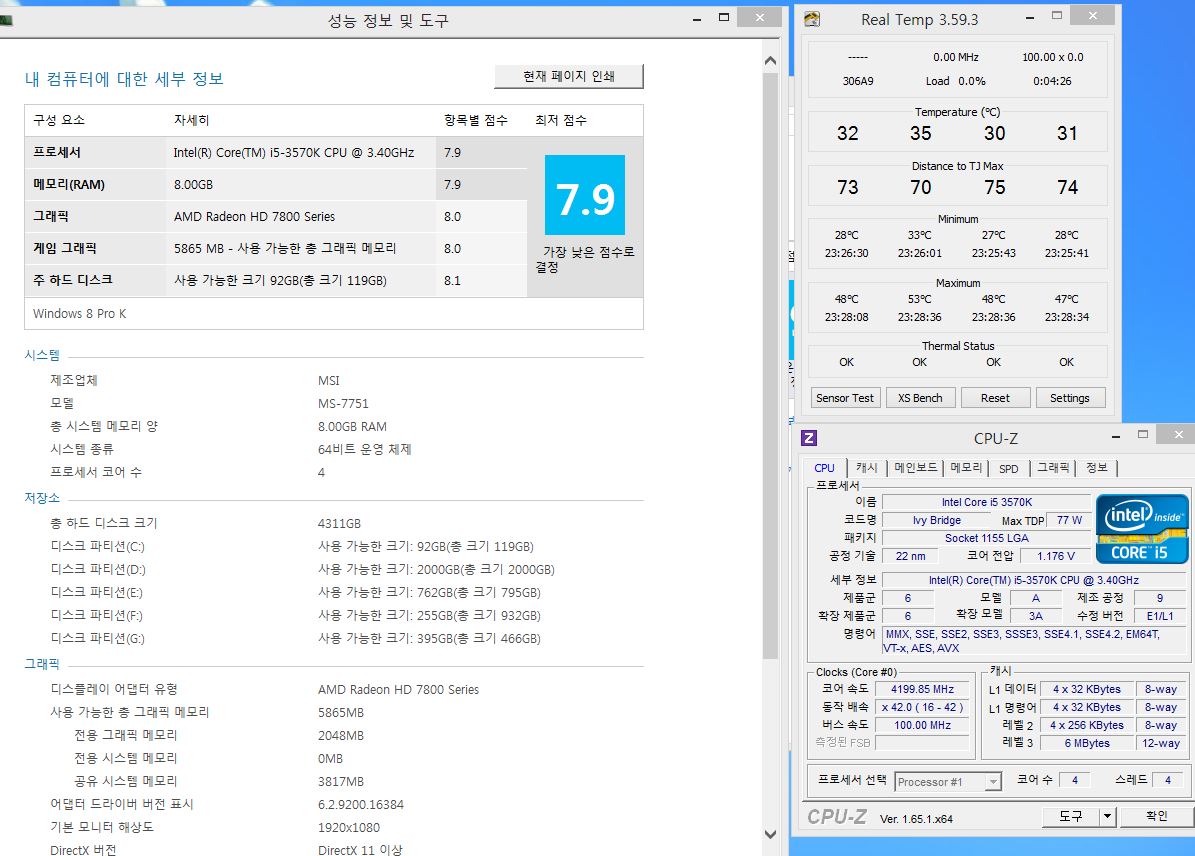The height and width of the screenshot is (856, 1195).
Task: Open Real Temp Settings
Action: coord(1069,398)
